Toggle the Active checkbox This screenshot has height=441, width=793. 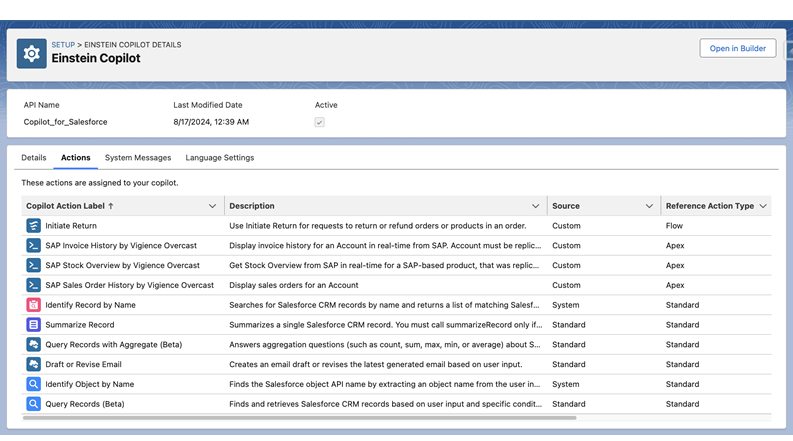point(319,122)
